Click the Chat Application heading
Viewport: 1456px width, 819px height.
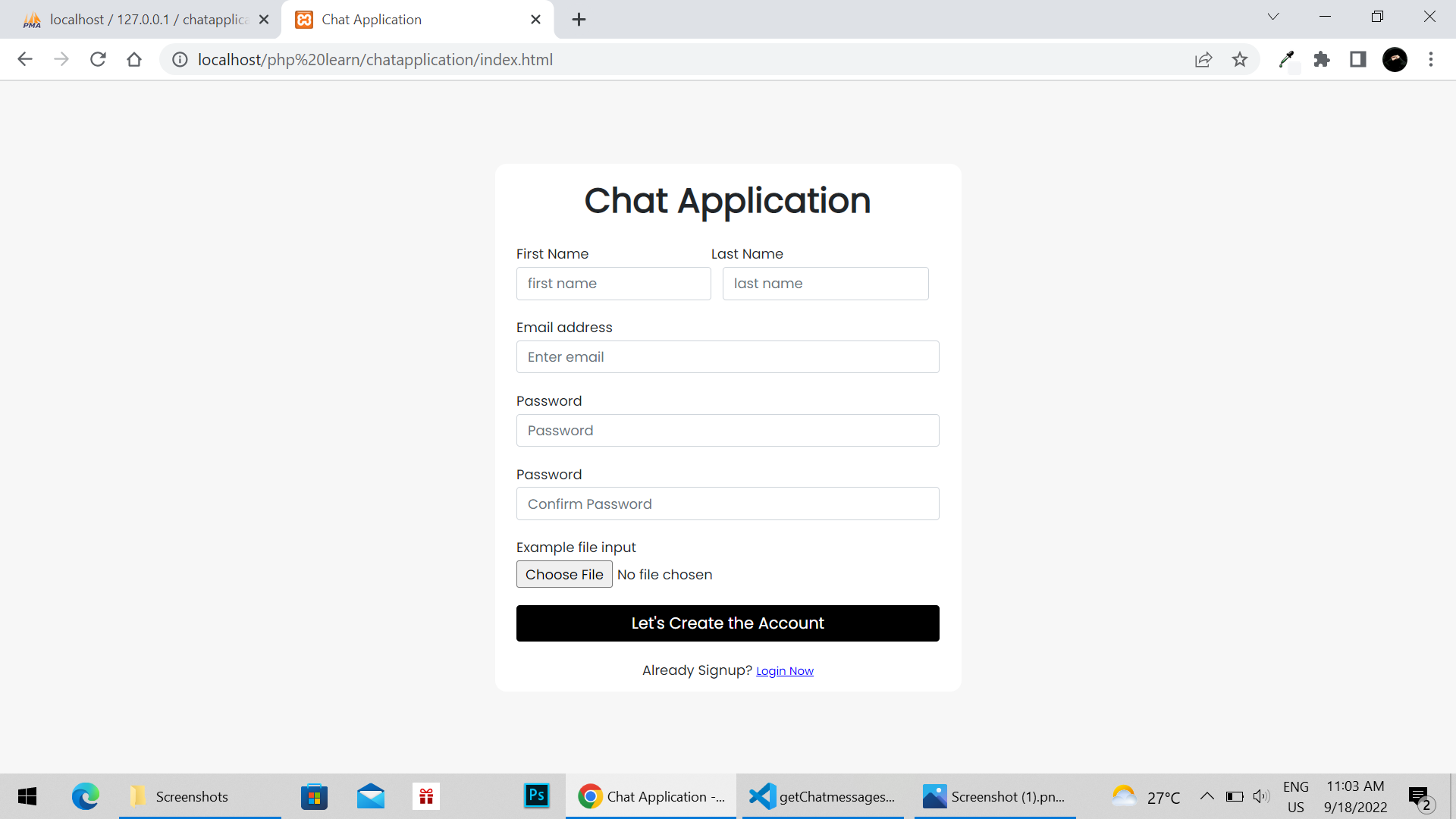click(727, 201)
